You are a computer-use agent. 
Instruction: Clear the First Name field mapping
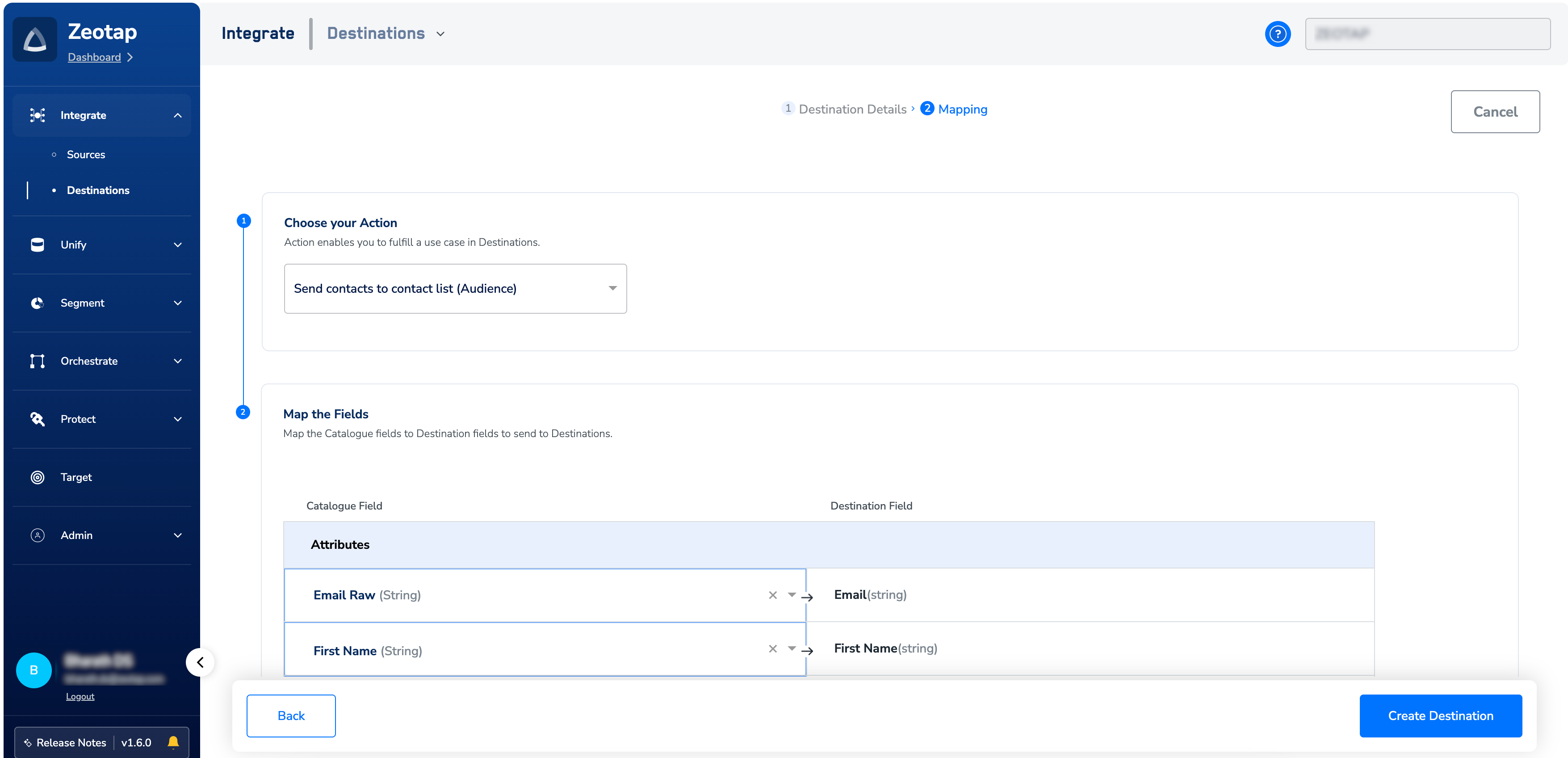(772, 649)
